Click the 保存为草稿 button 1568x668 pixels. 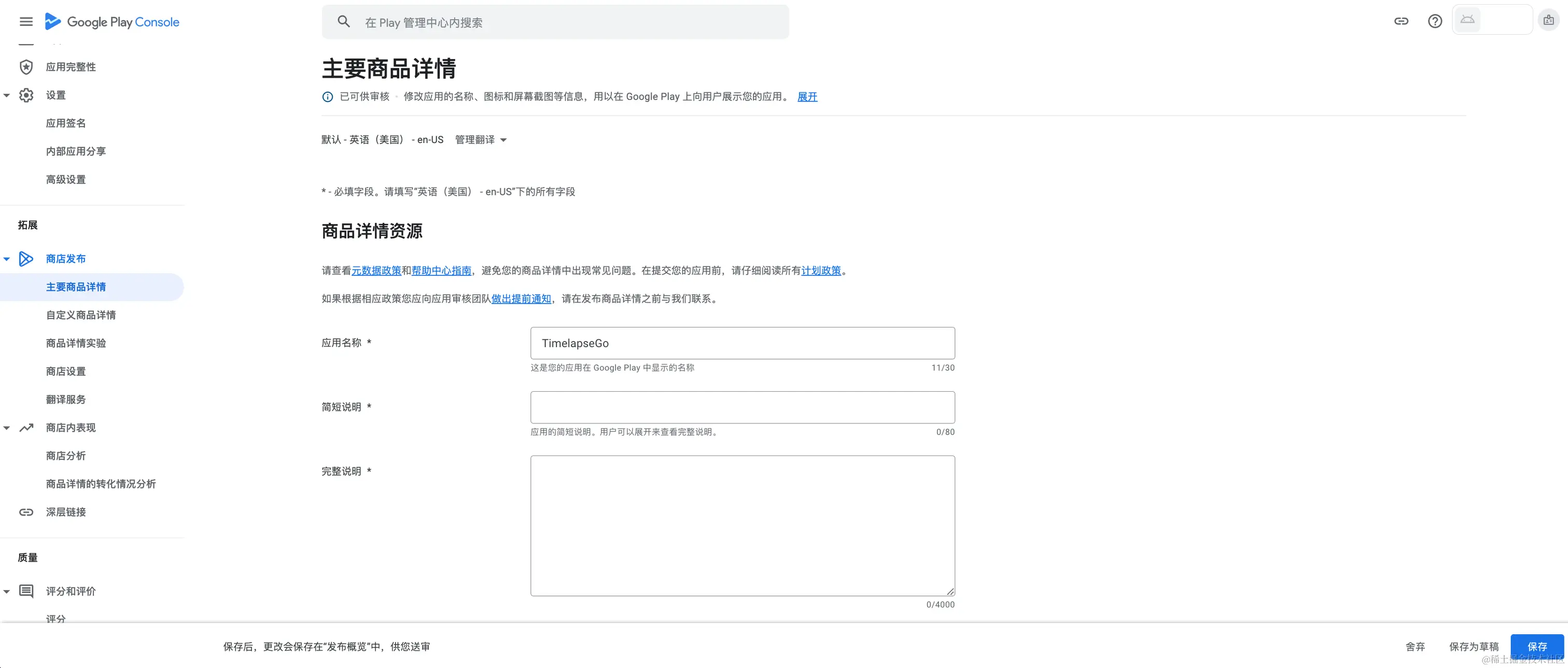[1474, 647]
